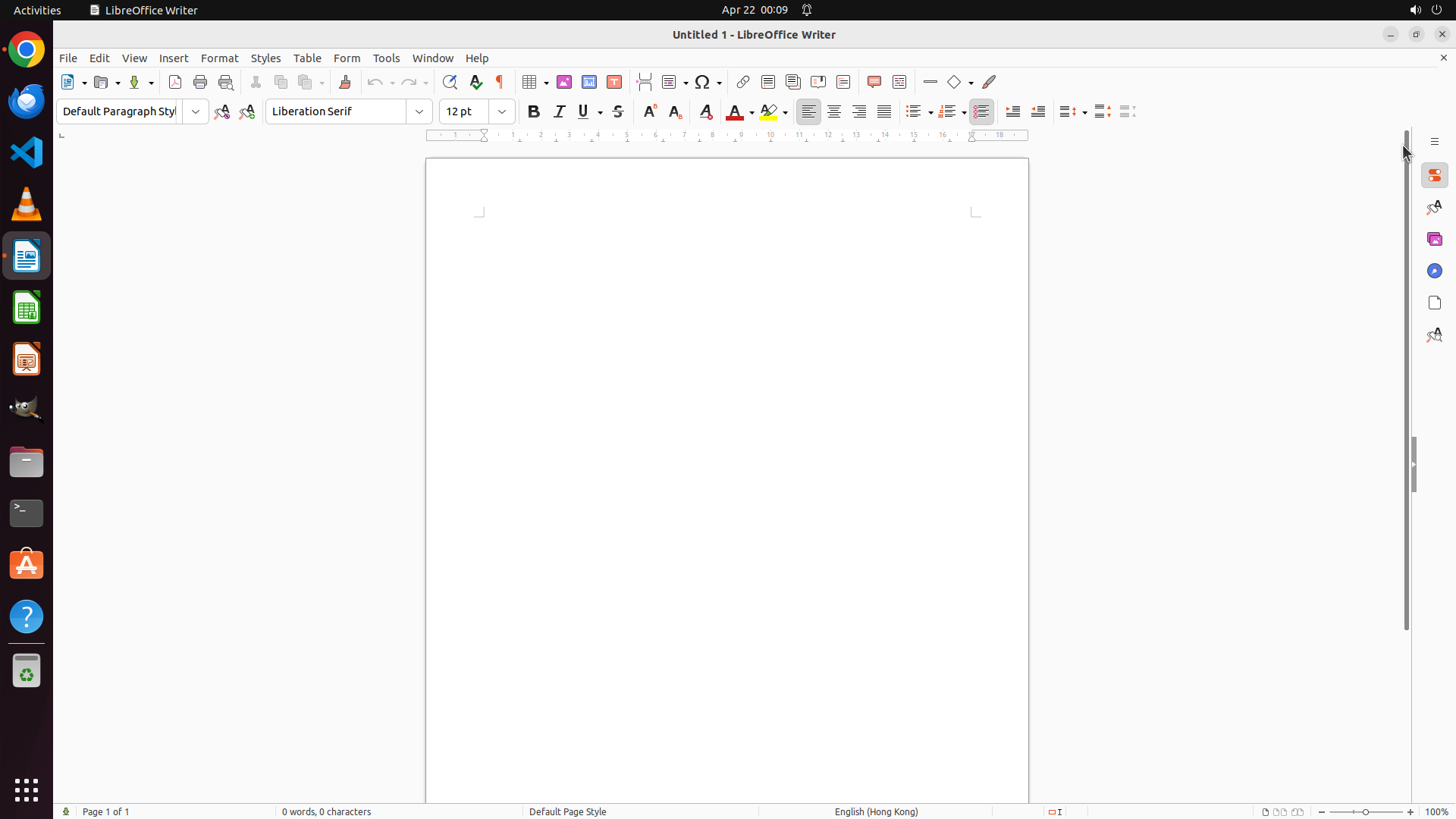
Task: Open the Tools menu
Action: [x=386, y=58]
